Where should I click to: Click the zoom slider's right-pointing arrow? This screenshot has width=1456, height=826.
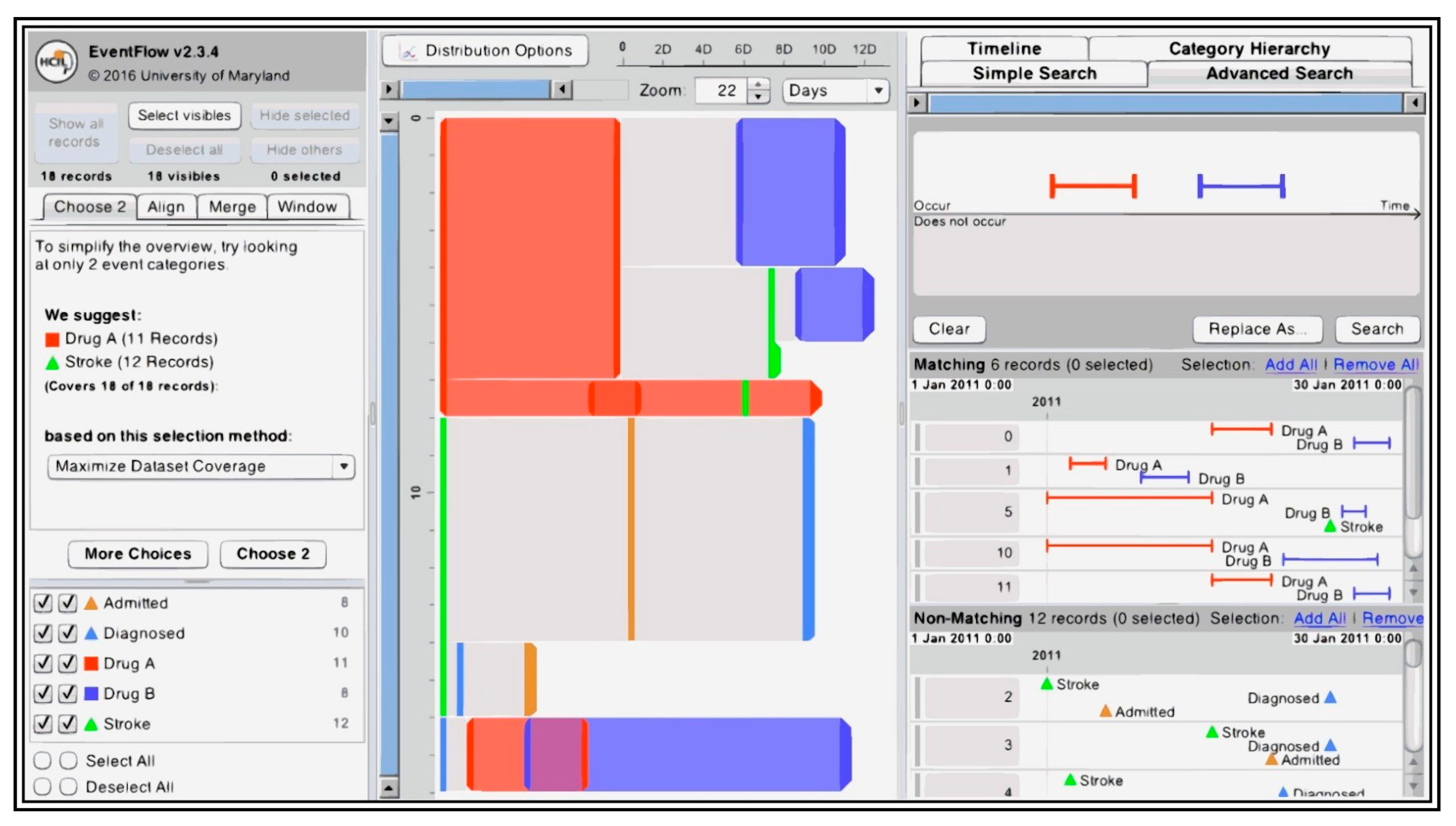[x=389, y=90]
